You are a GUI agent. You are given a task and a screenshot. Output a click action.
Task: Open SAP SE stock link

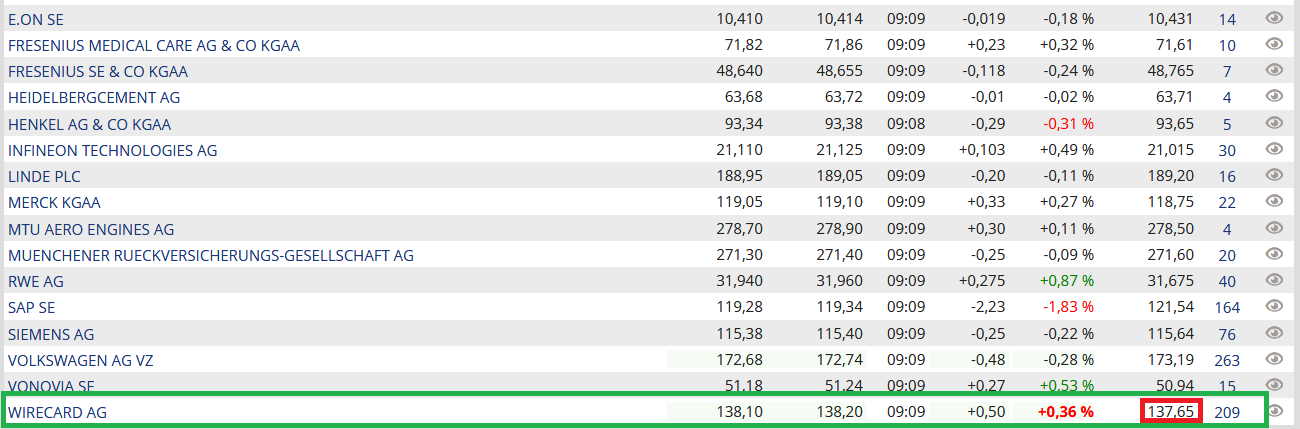32,307
